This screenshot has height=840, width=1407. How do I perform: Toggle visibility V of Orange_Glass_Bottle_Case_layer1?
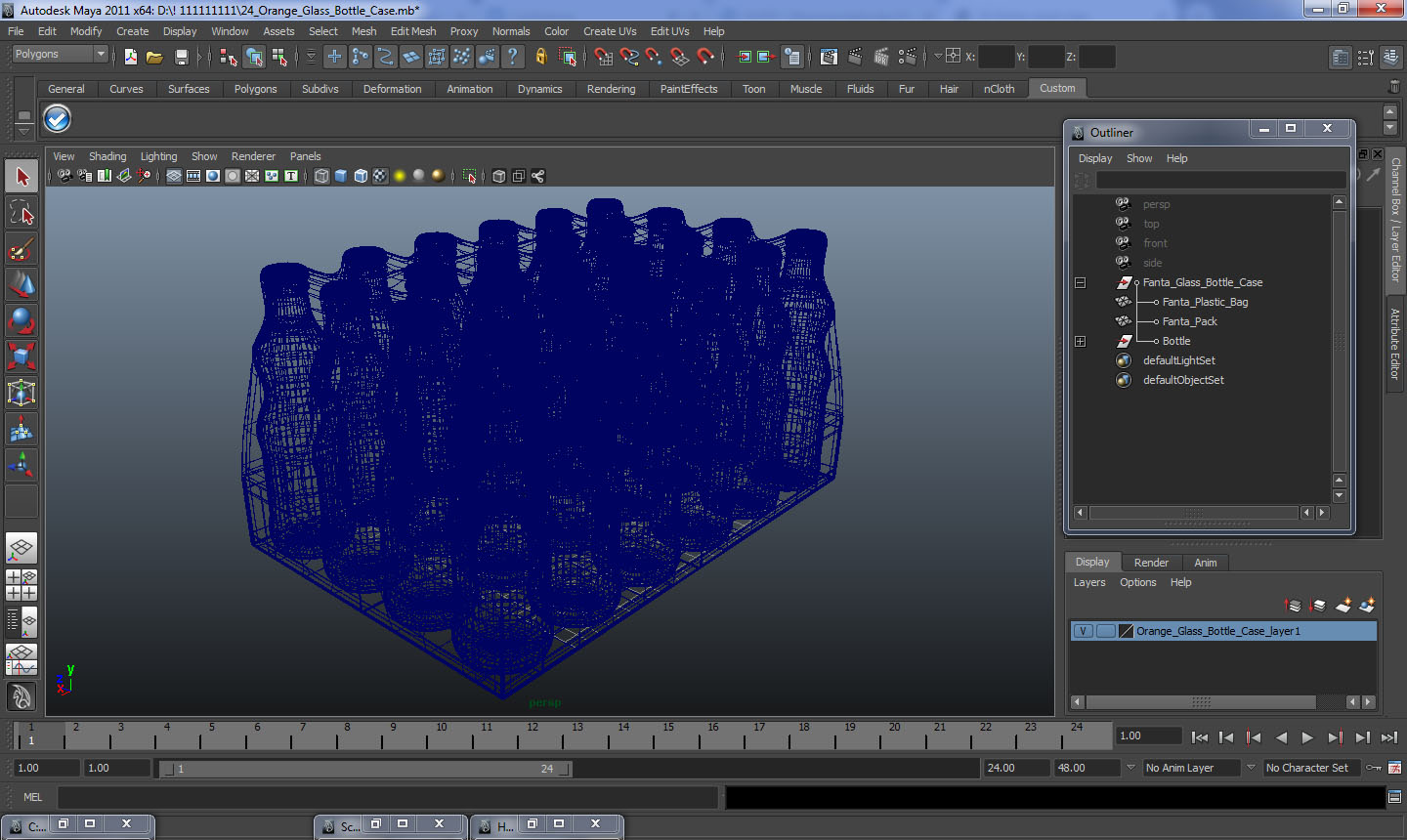click(1083, 631)
